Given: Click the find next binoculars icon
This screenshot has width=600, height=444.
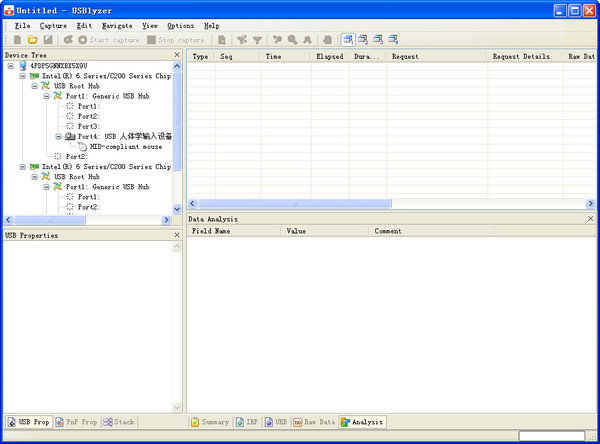Looking at the screenshot, I should coord(307,40).
